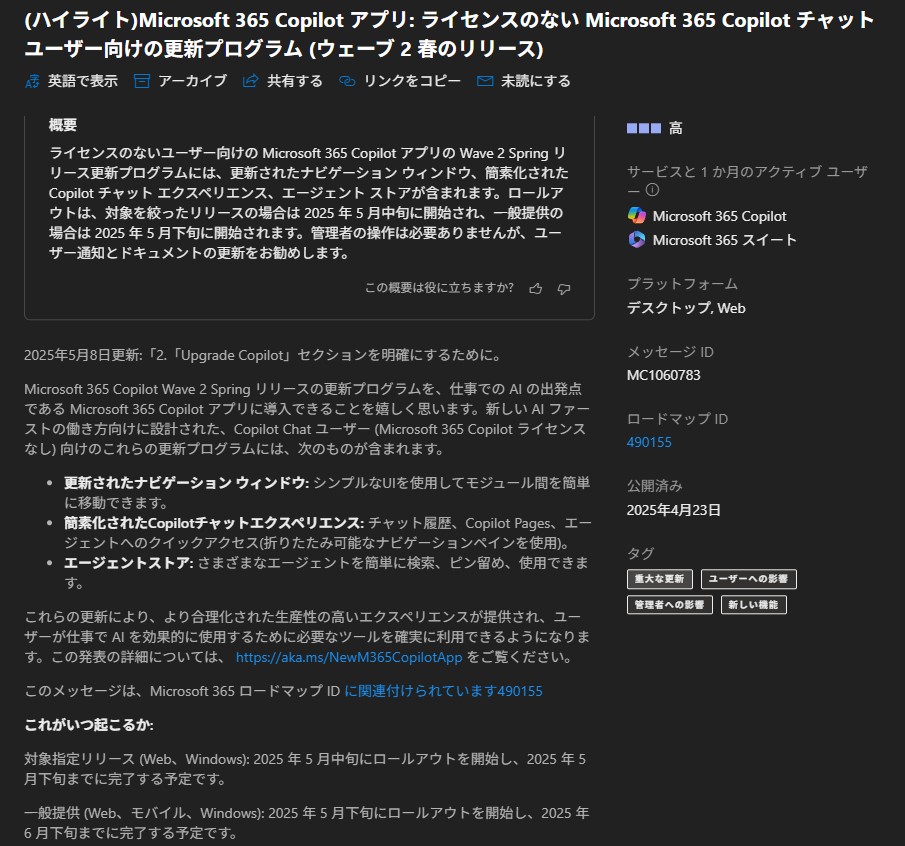905x846 pixels.
Task: Click the 2025年5月8日更新 update note line
Action: point(263,355)
